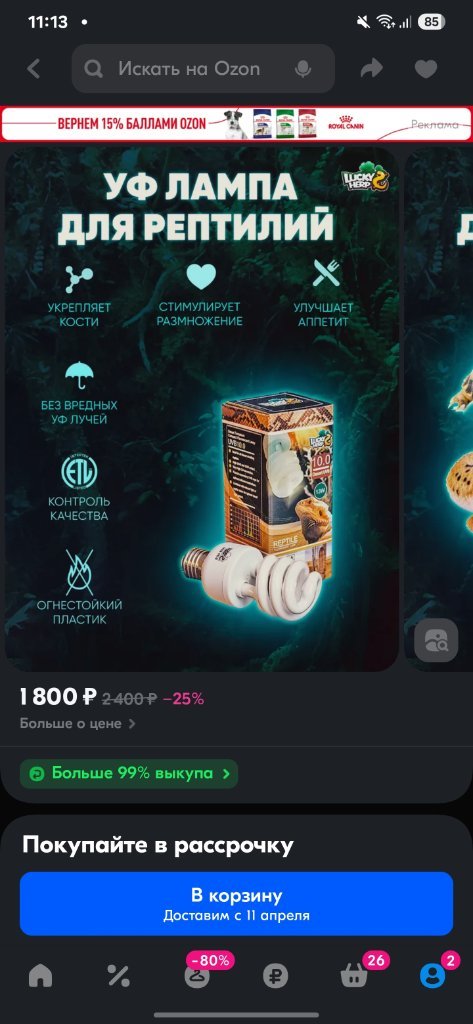Open the 'Покупайте в рассрочку' section
Viewport: 473px width, 1024px height.
pos(157,845)
